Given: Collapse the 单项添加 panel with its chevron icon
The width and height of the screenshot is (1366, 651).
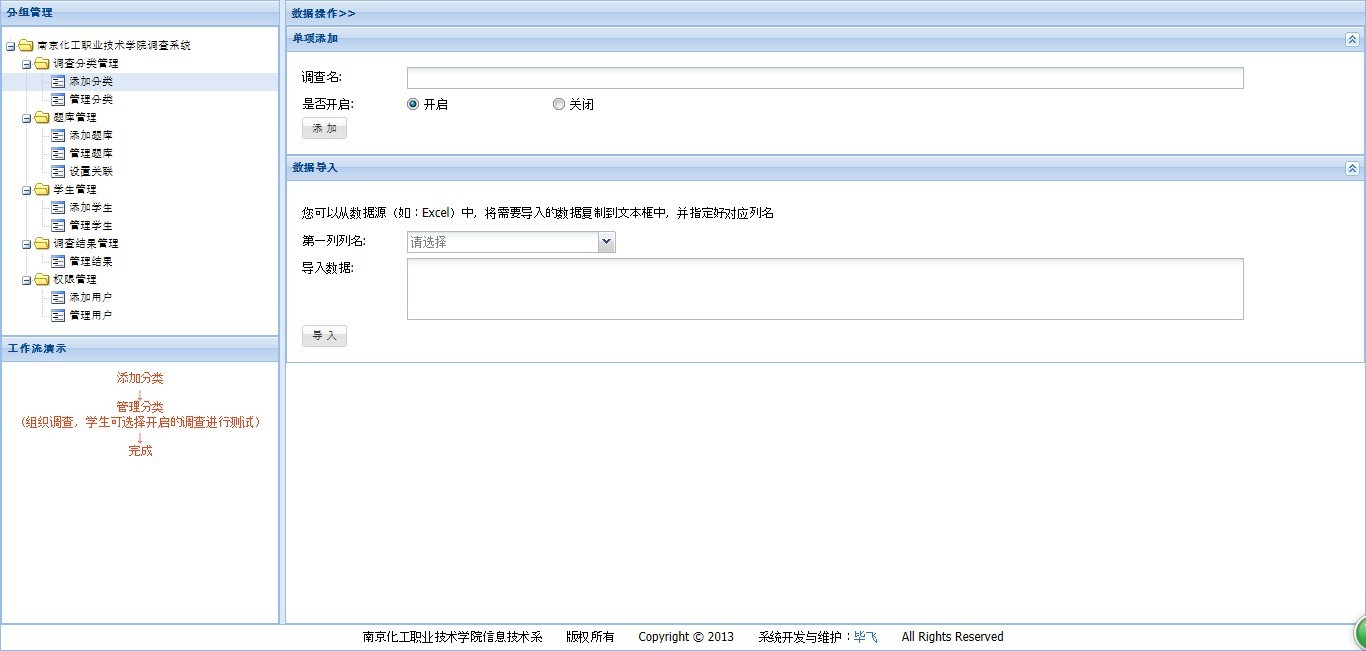Looking at the screenshot, I should [1352, 39].
